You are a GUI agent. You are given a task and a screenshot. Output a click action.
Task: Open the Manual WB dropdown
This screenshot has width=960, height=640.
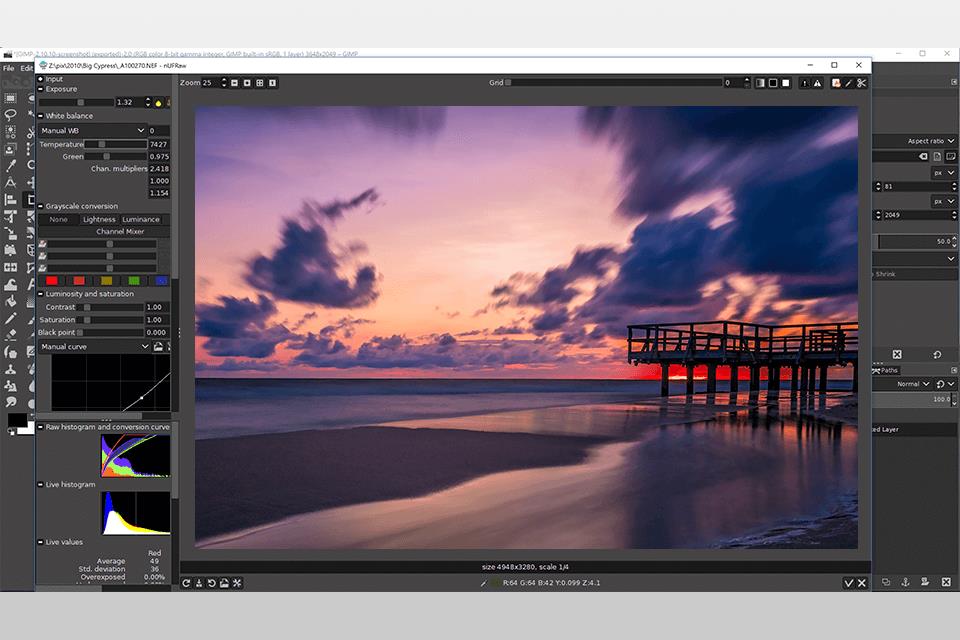tap(92, 131)
